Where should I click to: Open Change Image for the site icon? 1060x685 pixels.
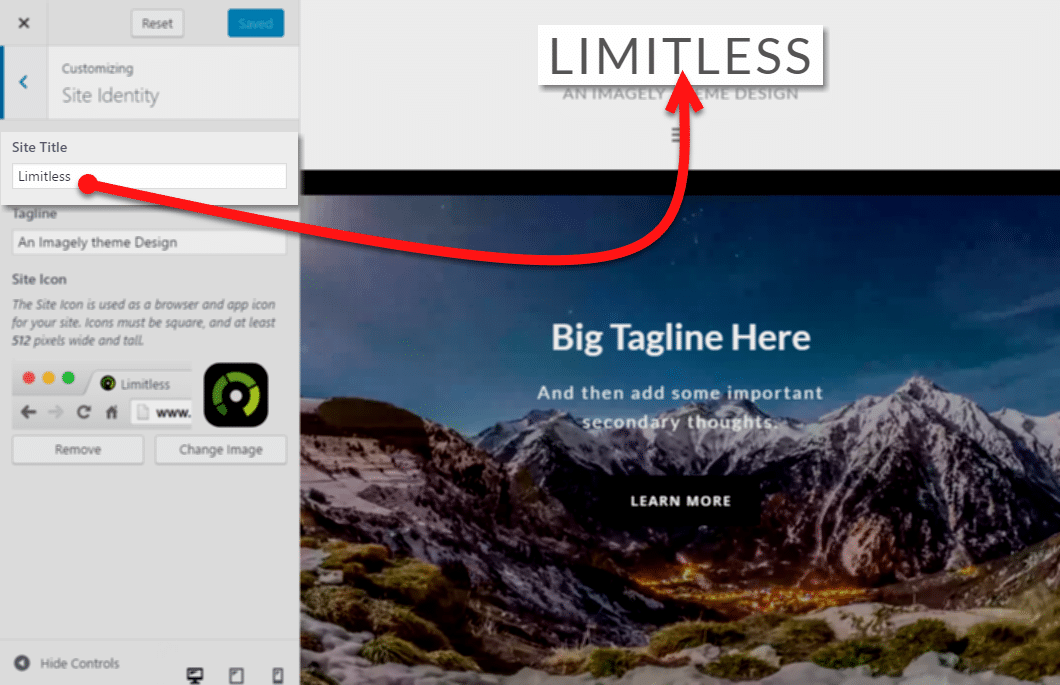(x=220, y=450)
